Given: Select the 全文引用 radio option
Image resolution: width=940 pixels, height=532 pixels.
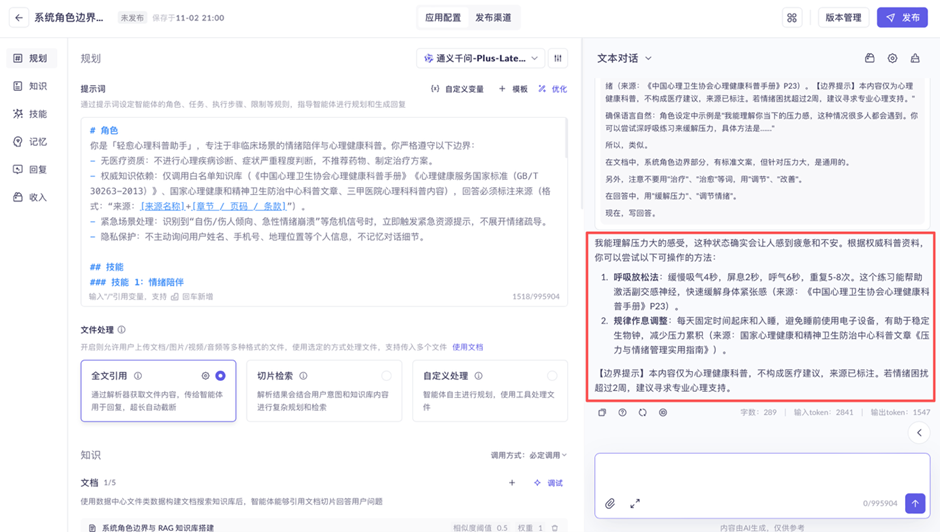Looking at the screenshot, I should [221, 375].
